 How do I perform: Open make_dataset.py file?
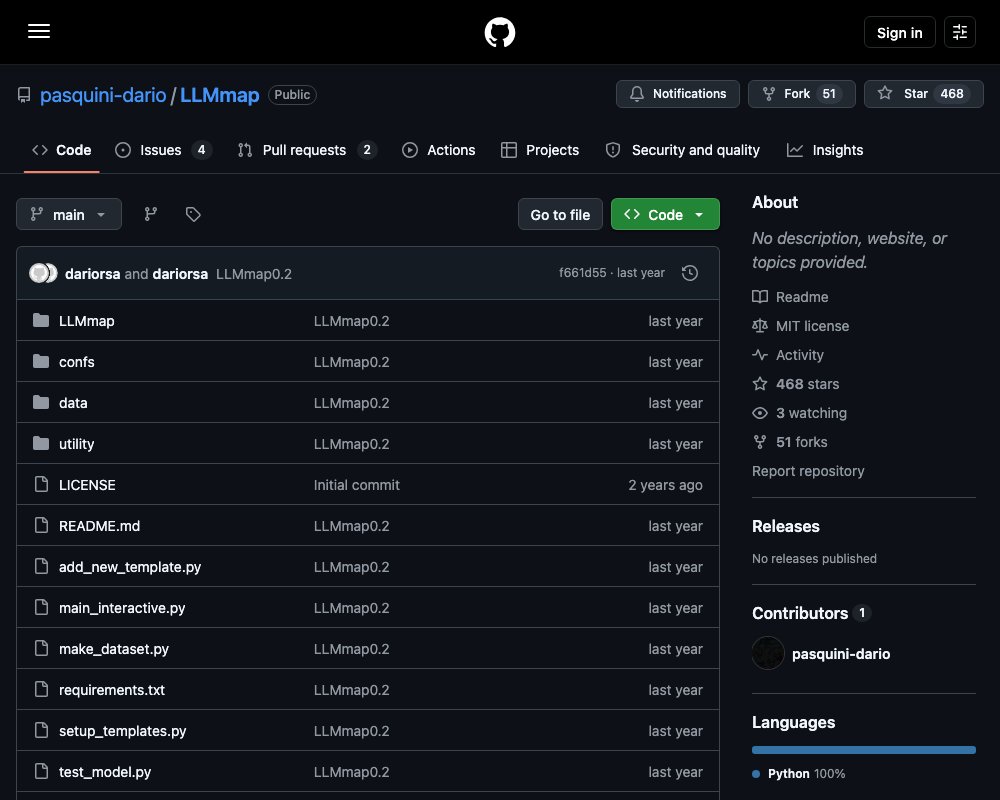click(x=114, y=649)
